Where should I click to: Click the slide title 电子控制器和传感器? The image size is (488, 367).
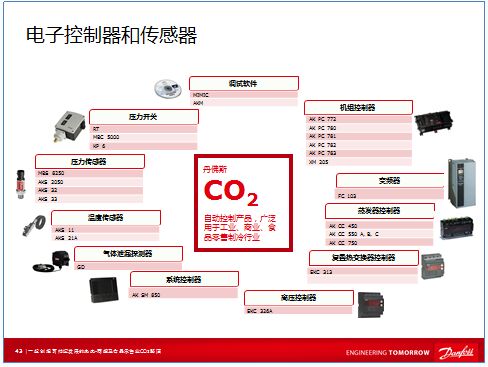(111, 35)
